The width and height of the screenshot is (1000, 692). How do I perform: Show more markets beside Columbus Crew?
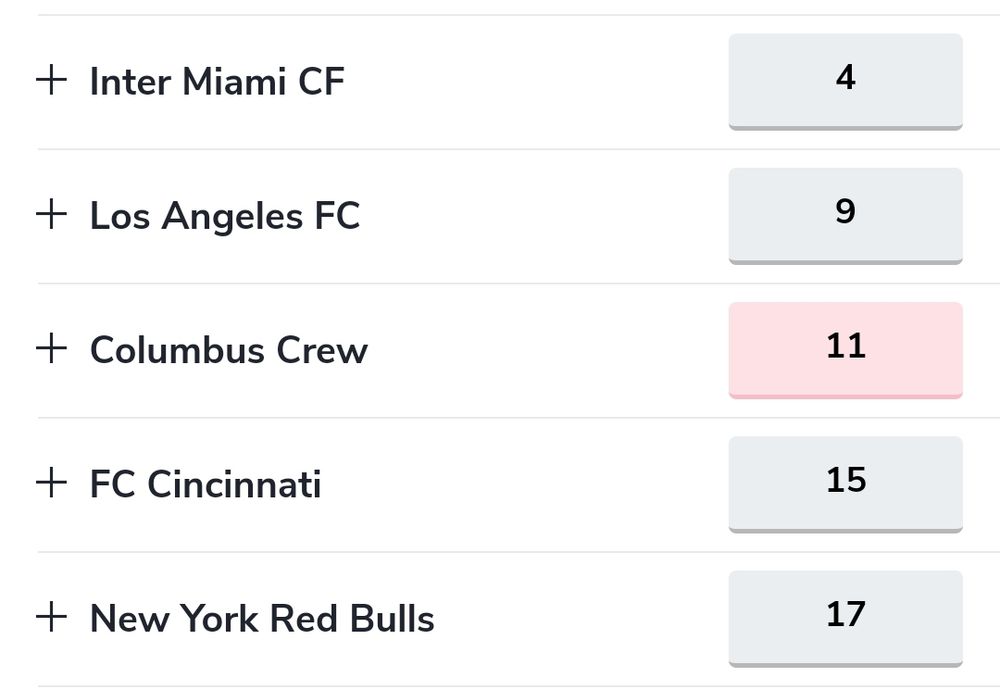point(52,348)
